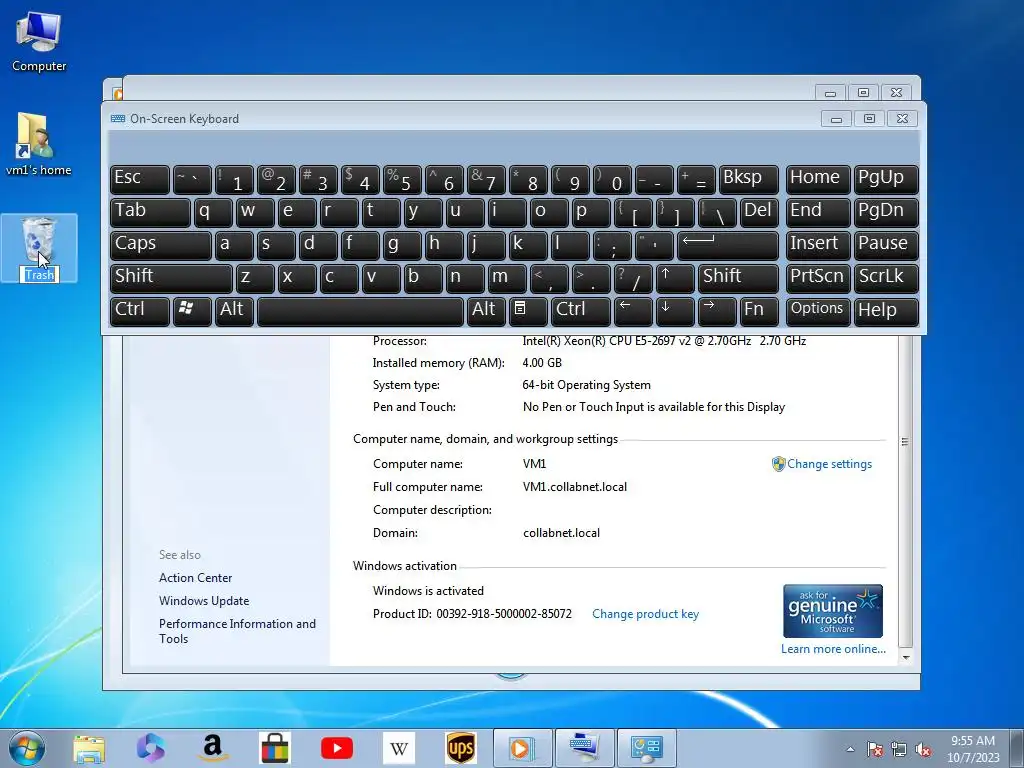Switch to On-Screen Keyboard taskbar button
This screenshot has width=1024, height=768.
click(x=584, y=748)
